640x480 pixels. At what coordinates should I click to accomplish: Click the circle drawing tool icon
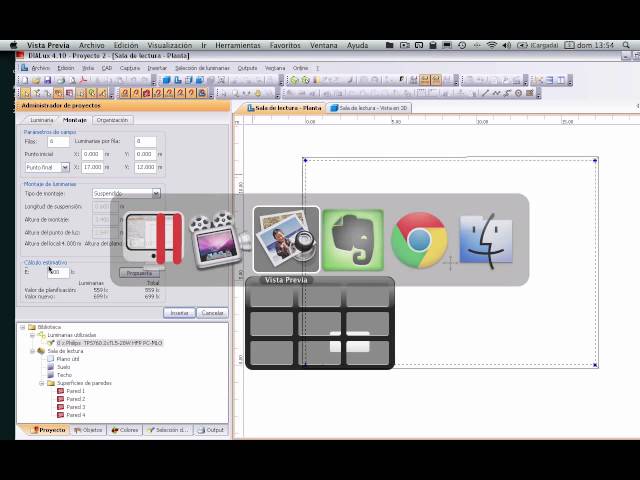(x=518, y=93)
